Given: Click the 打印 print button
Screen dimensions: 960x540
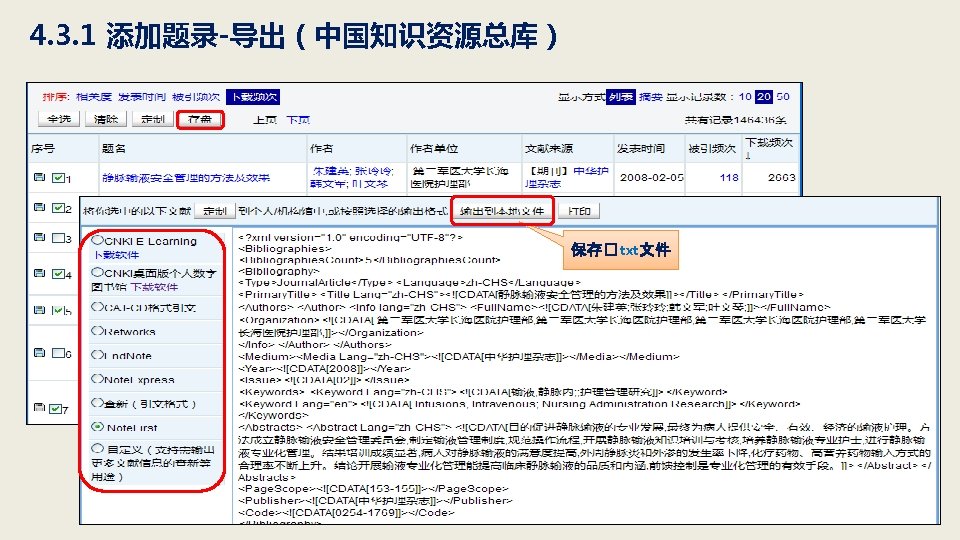Looking at the screenshot, I should point(579,211).
